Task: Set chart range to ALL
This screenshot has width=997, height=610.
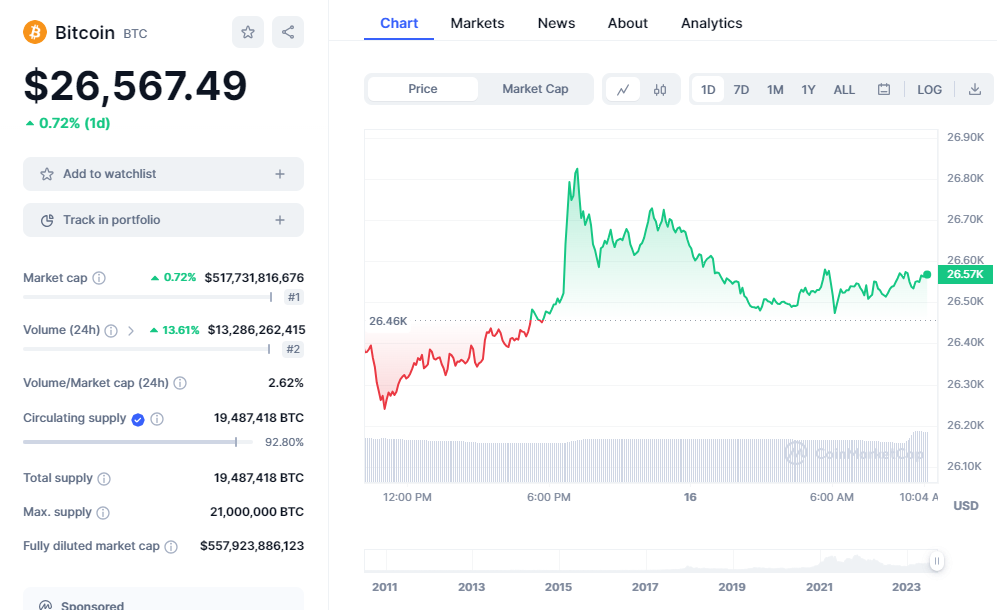Action: (x=844, y=90)
